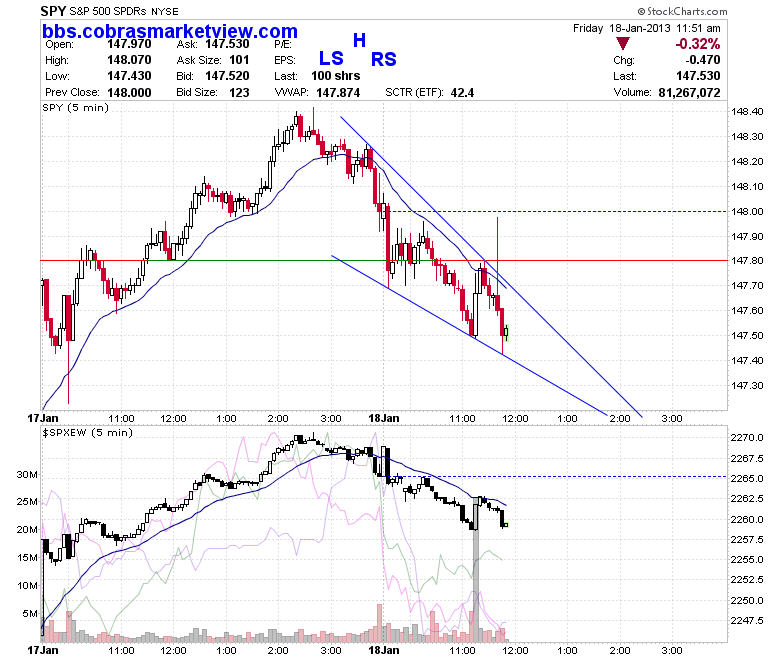Click the 18Jan date label on lower chart axis
The height and width of the screenshot is (659, 780).
click(x=384, y=650)
